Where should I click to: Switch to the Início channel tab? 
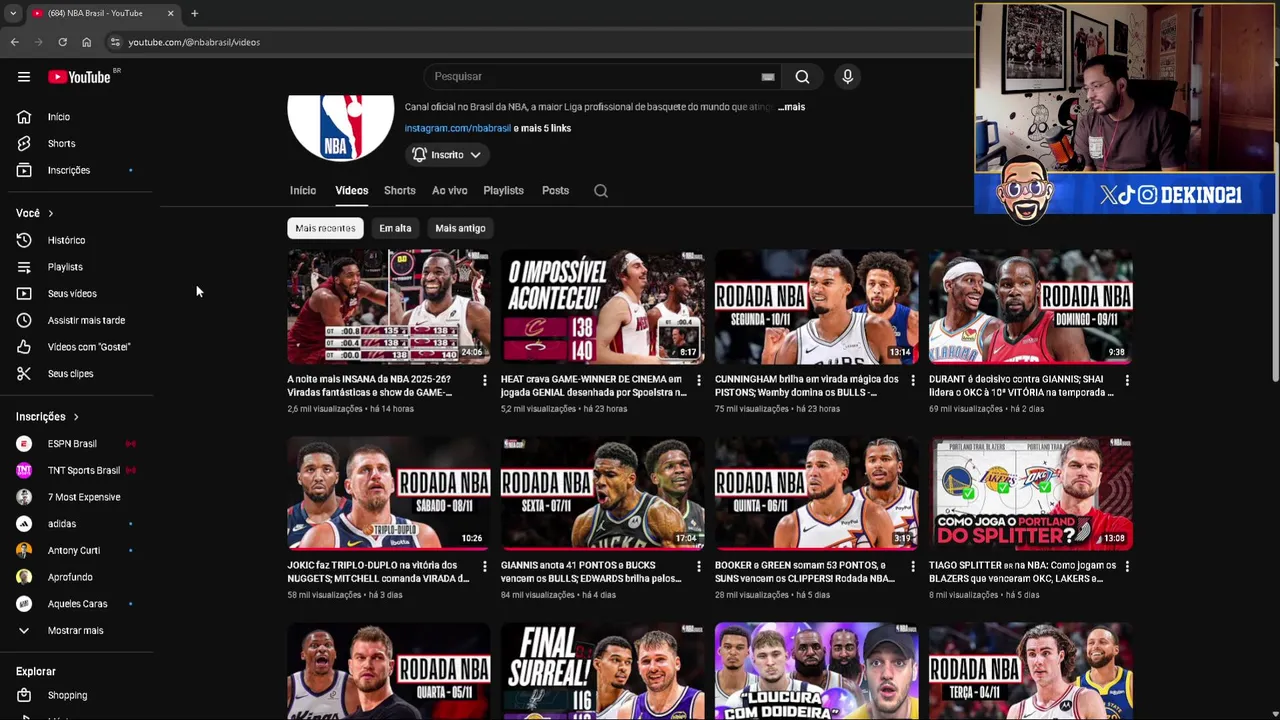pyautogui.click(x=303, y=191)
